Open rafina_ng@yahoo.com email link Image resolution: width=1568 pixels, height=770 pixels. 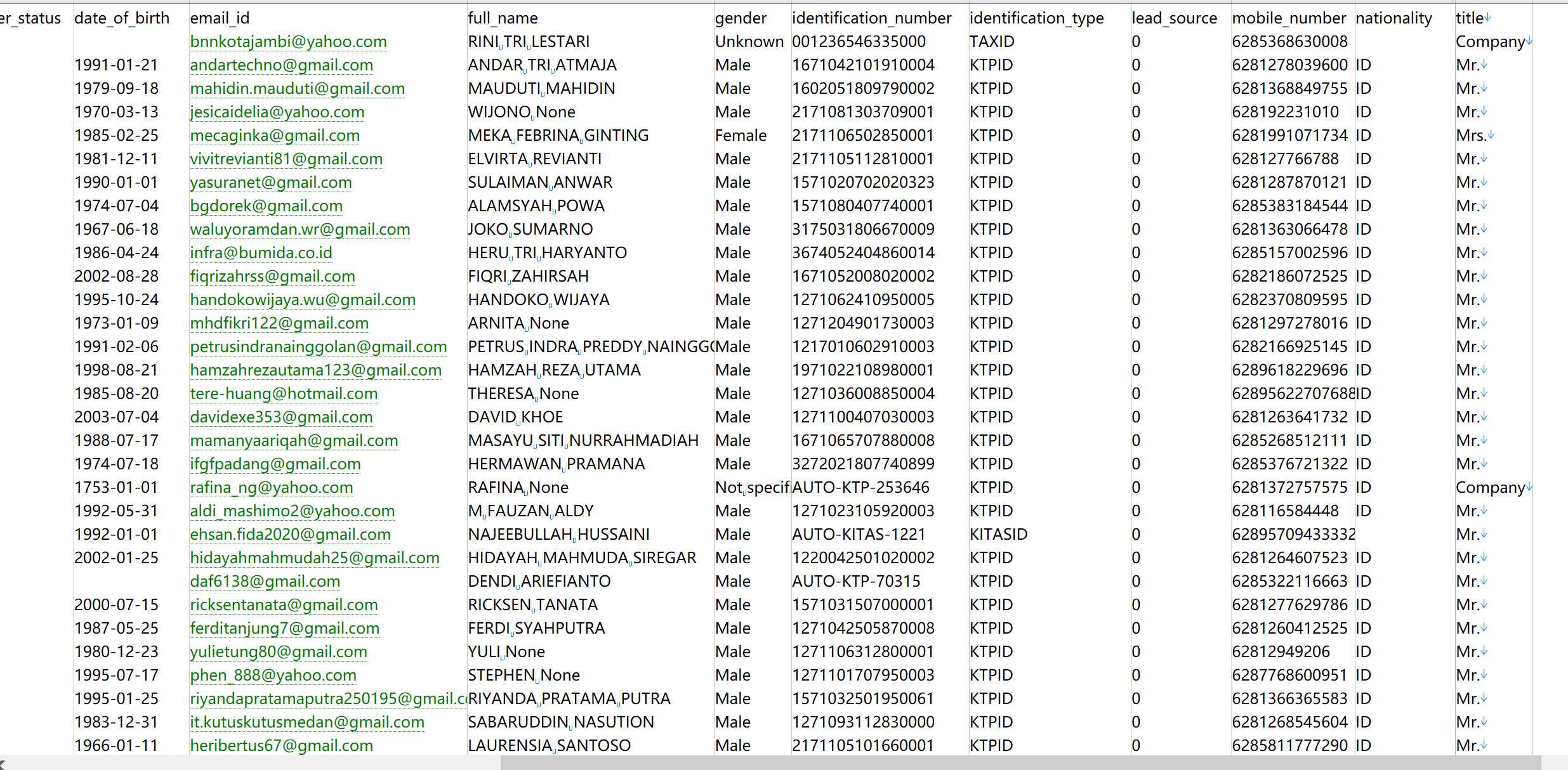coord(271,488)
